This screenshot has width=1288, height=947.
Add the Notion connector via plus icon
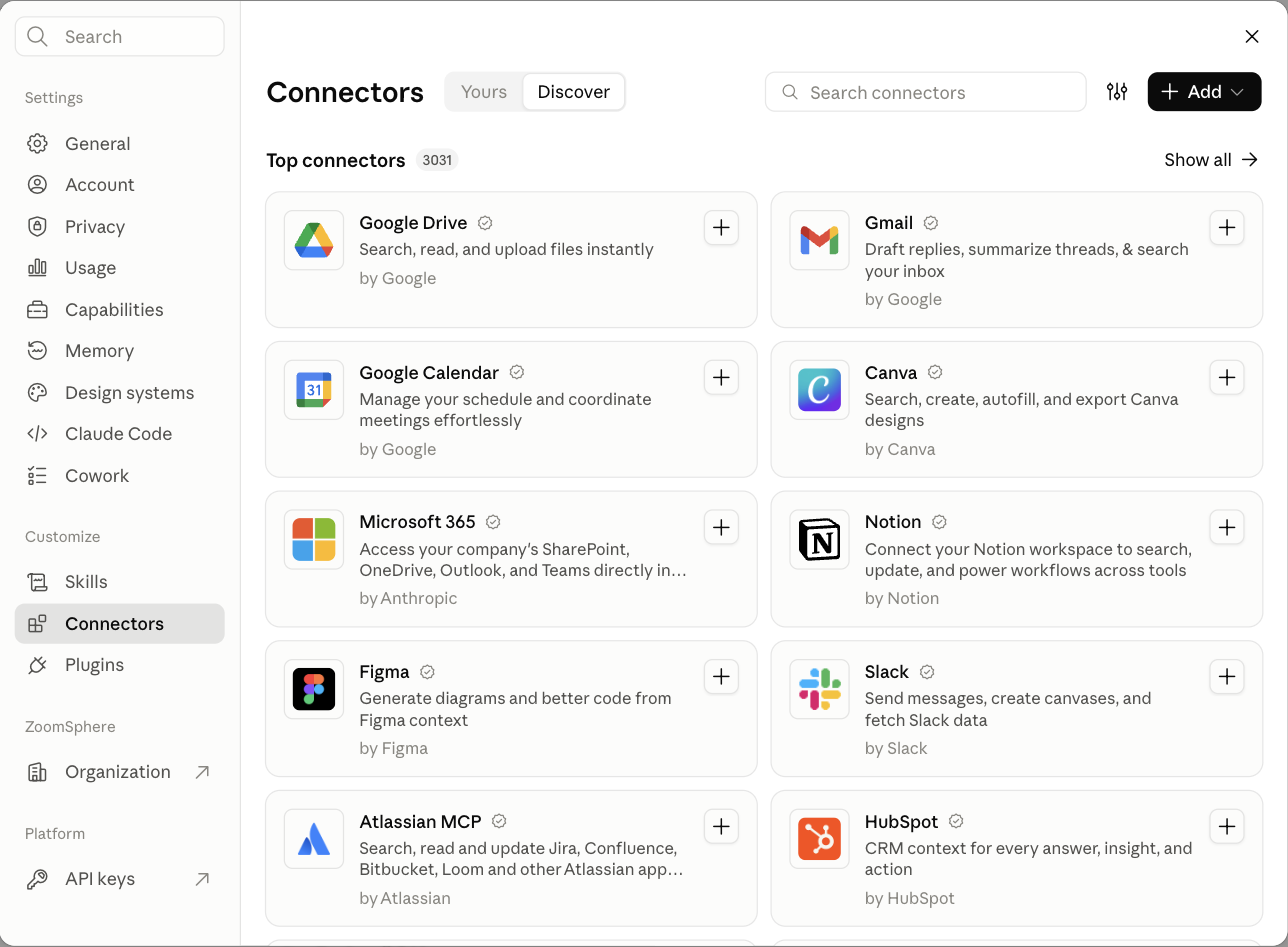tap(1227, 527)
